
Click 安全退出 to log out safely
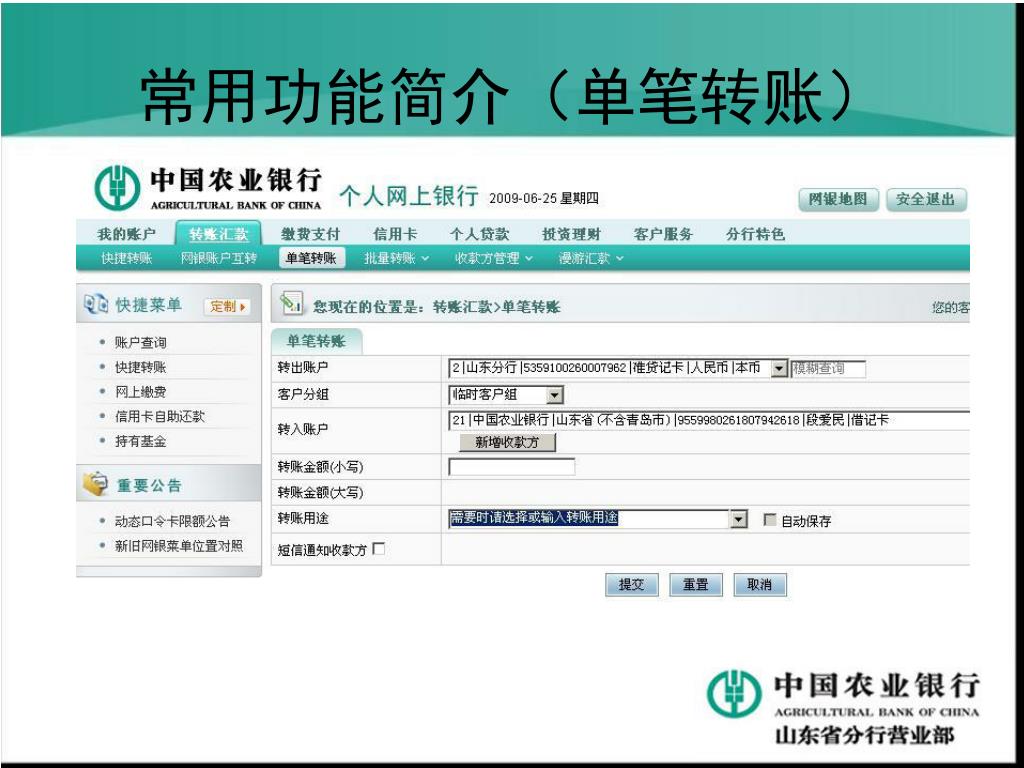925,199
